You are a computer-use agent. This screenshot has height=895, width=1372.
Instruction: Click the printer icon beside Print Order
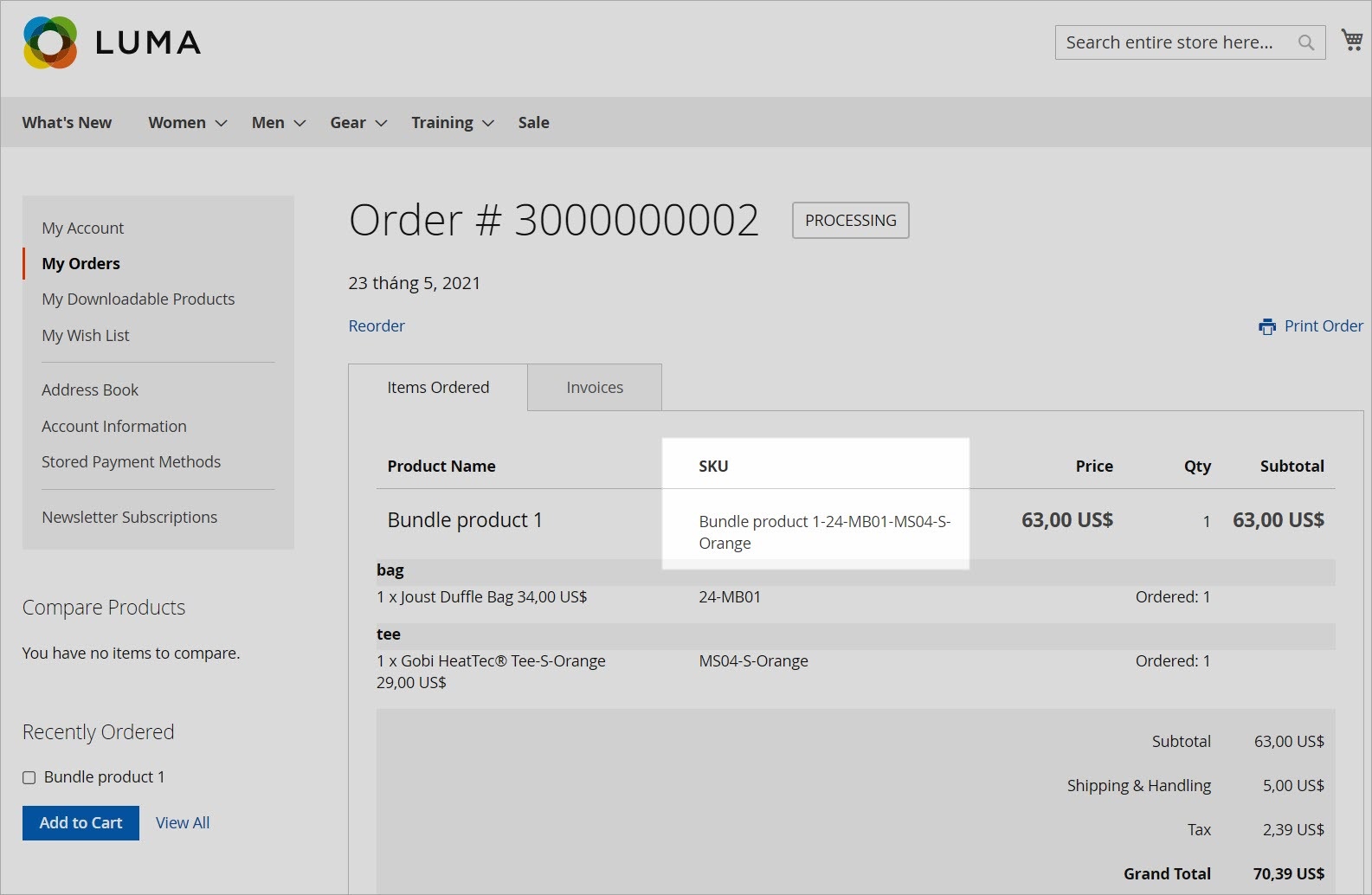point(1267,326)
